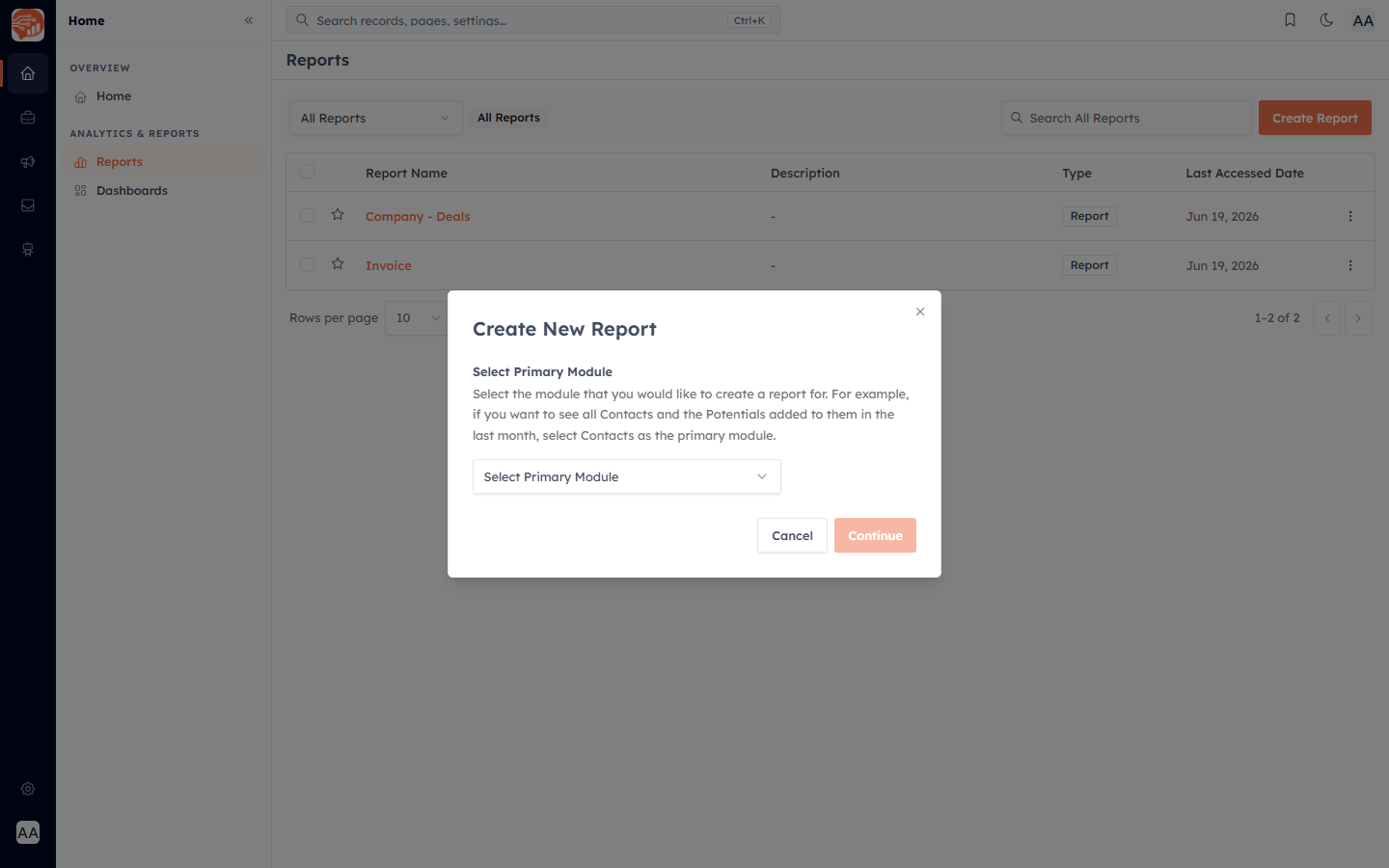This screenshot has width=1389, height=868.
Task: Click the Ctrl+K shortcut badge
Action: [x=749, y=20]
